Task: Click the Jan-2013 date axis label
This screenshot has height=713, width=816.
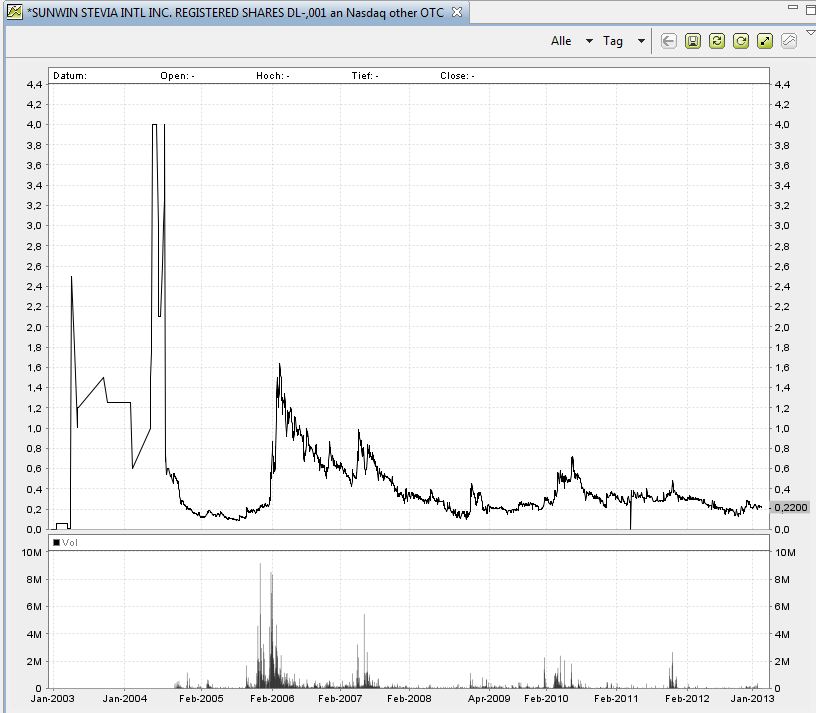Action: coord(753,698)
